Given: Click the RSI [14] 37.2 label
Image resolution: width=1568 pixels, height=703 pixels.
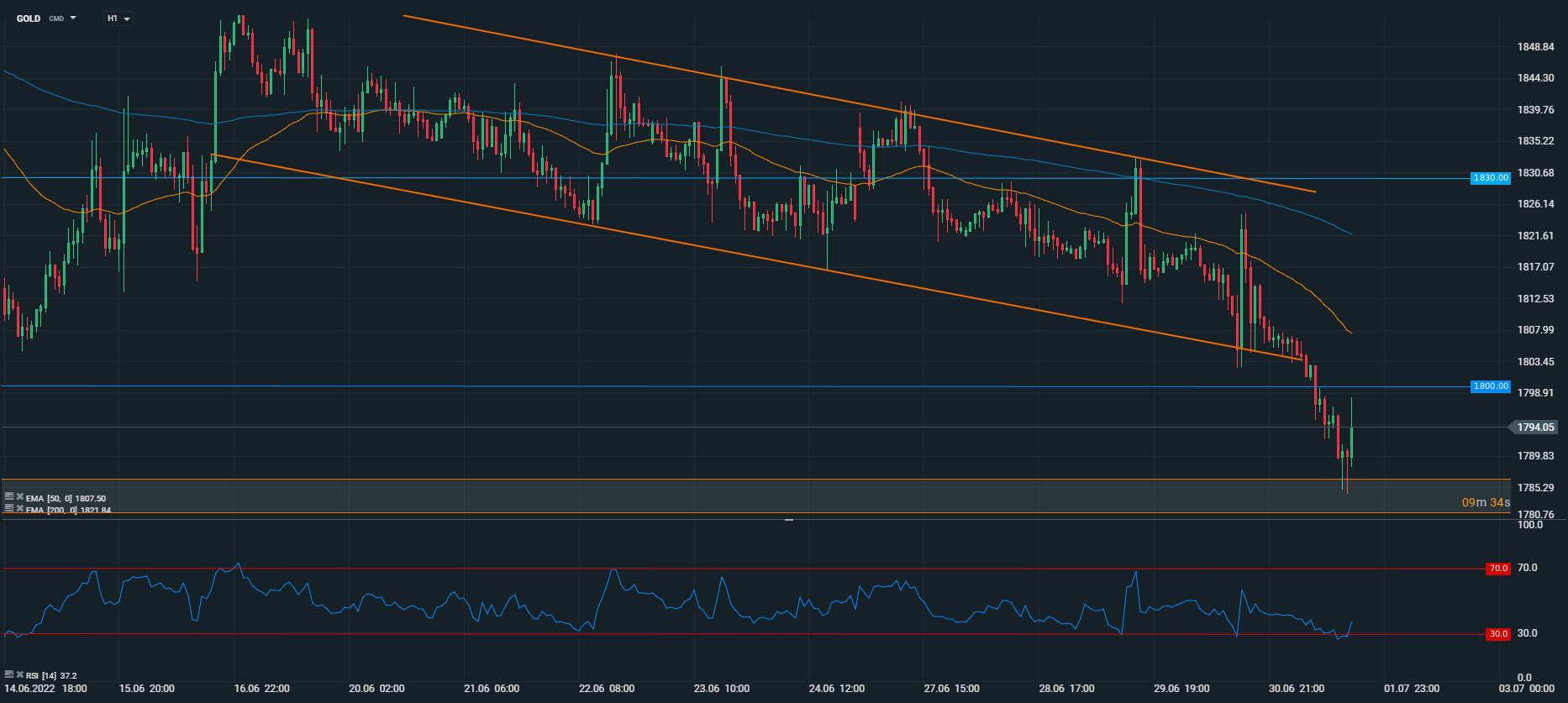Looking at the screenshot, I should pyautogui.click(x=51, y=675).
